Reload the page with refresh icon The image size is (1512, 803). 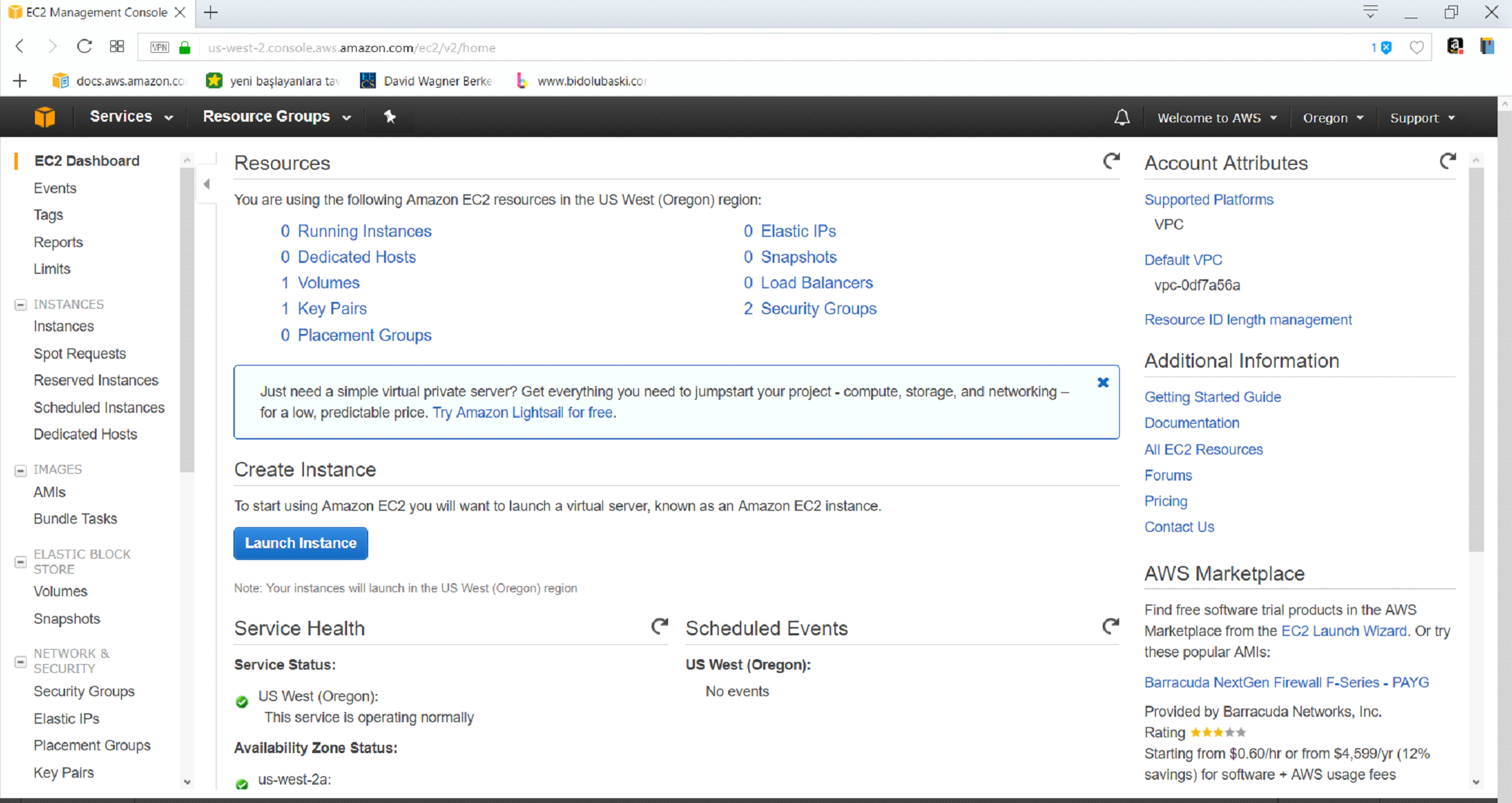pos(84,47)
